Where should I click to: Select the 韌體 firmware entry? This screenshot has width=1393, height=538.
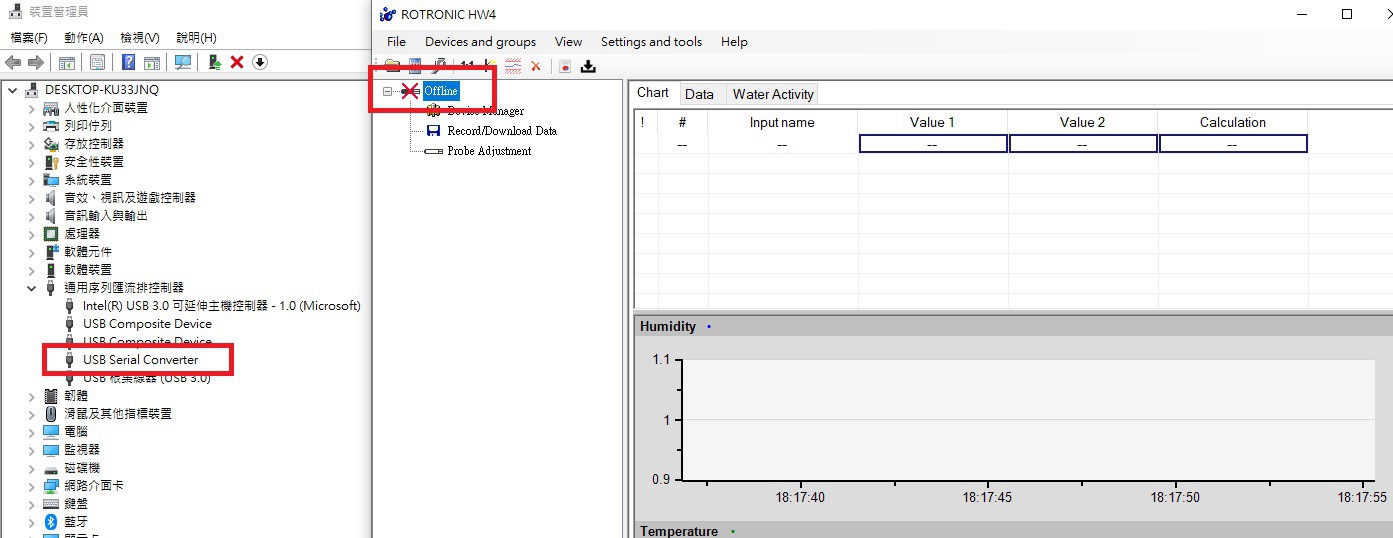76,396
